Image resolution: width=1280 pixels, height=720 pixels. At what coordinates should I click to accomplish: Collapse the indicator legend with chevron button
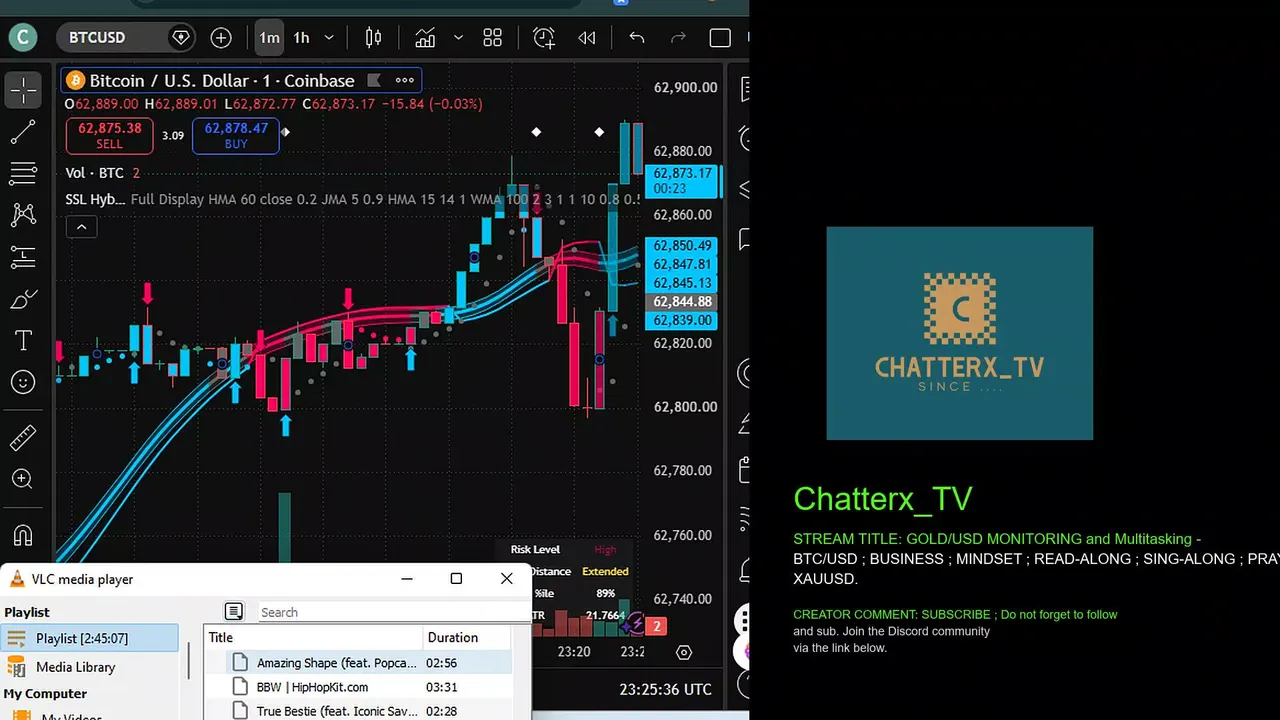(82, 227)
